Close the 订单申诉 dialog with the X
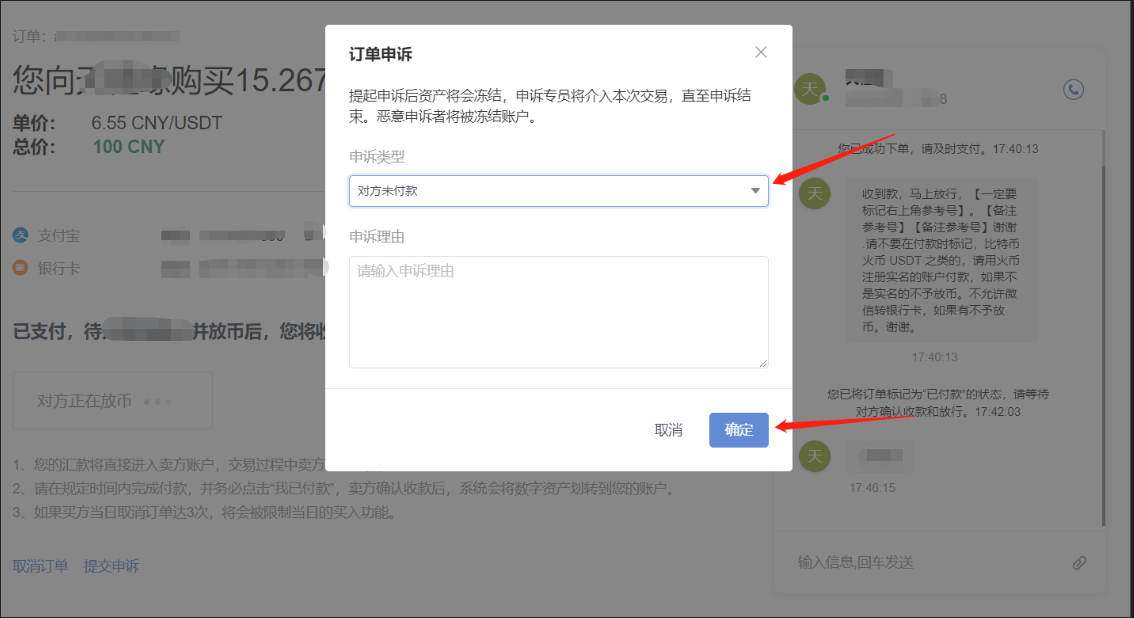The image size is (1134, 618). pyautogui.click(x=761, y=52)
